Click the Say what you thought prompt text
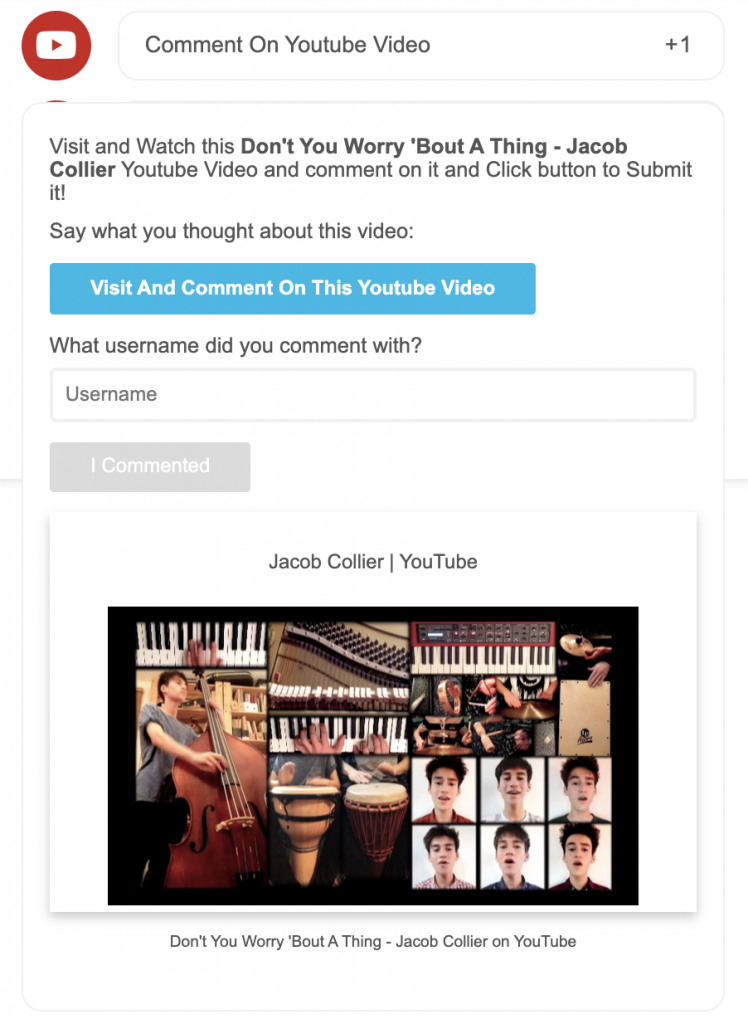Viewport: 748px width, 1024px height. click(x=231, y=231)
